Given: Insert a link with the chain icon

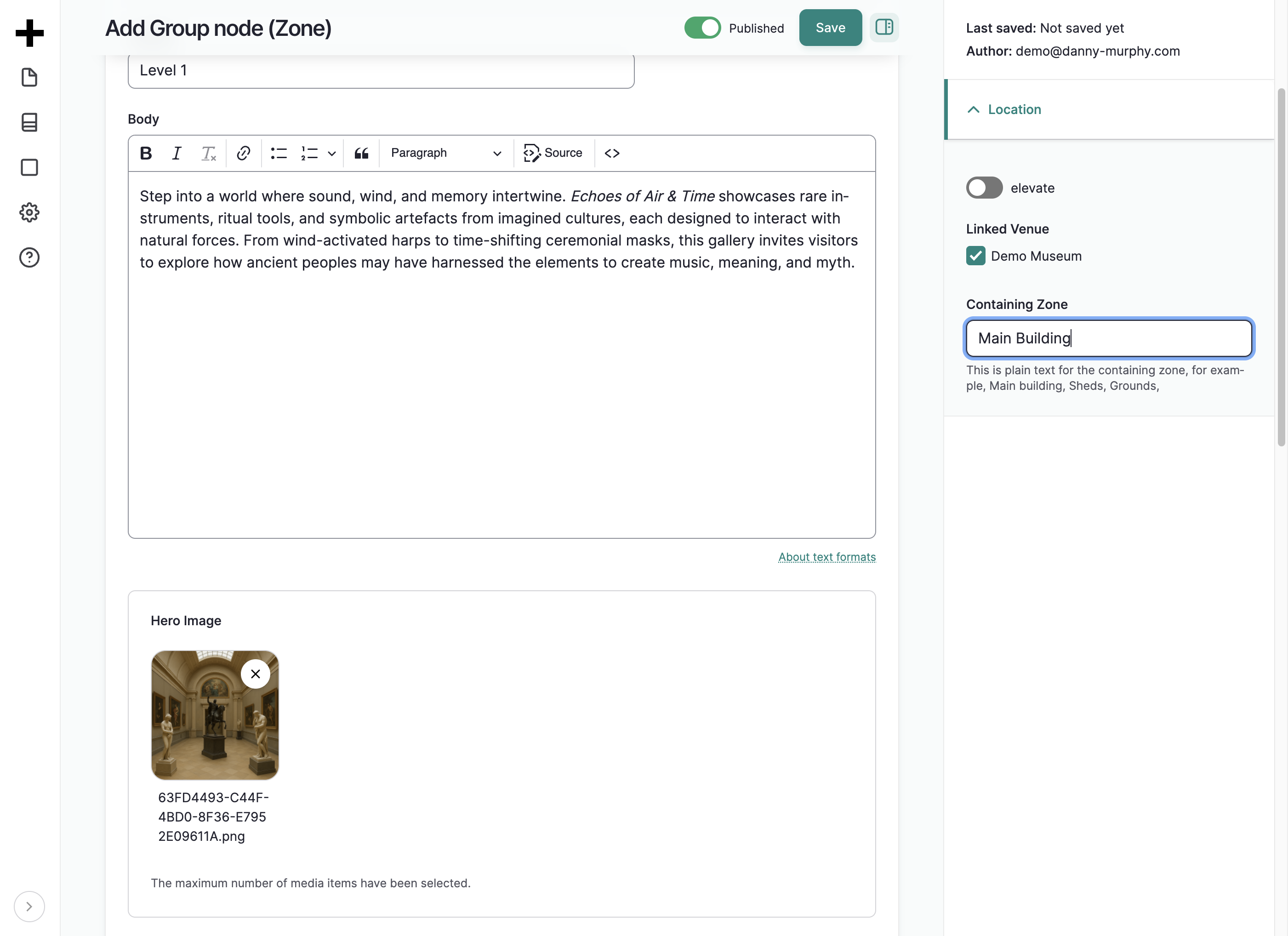Looking at the screenshot, I should point(244,154).
